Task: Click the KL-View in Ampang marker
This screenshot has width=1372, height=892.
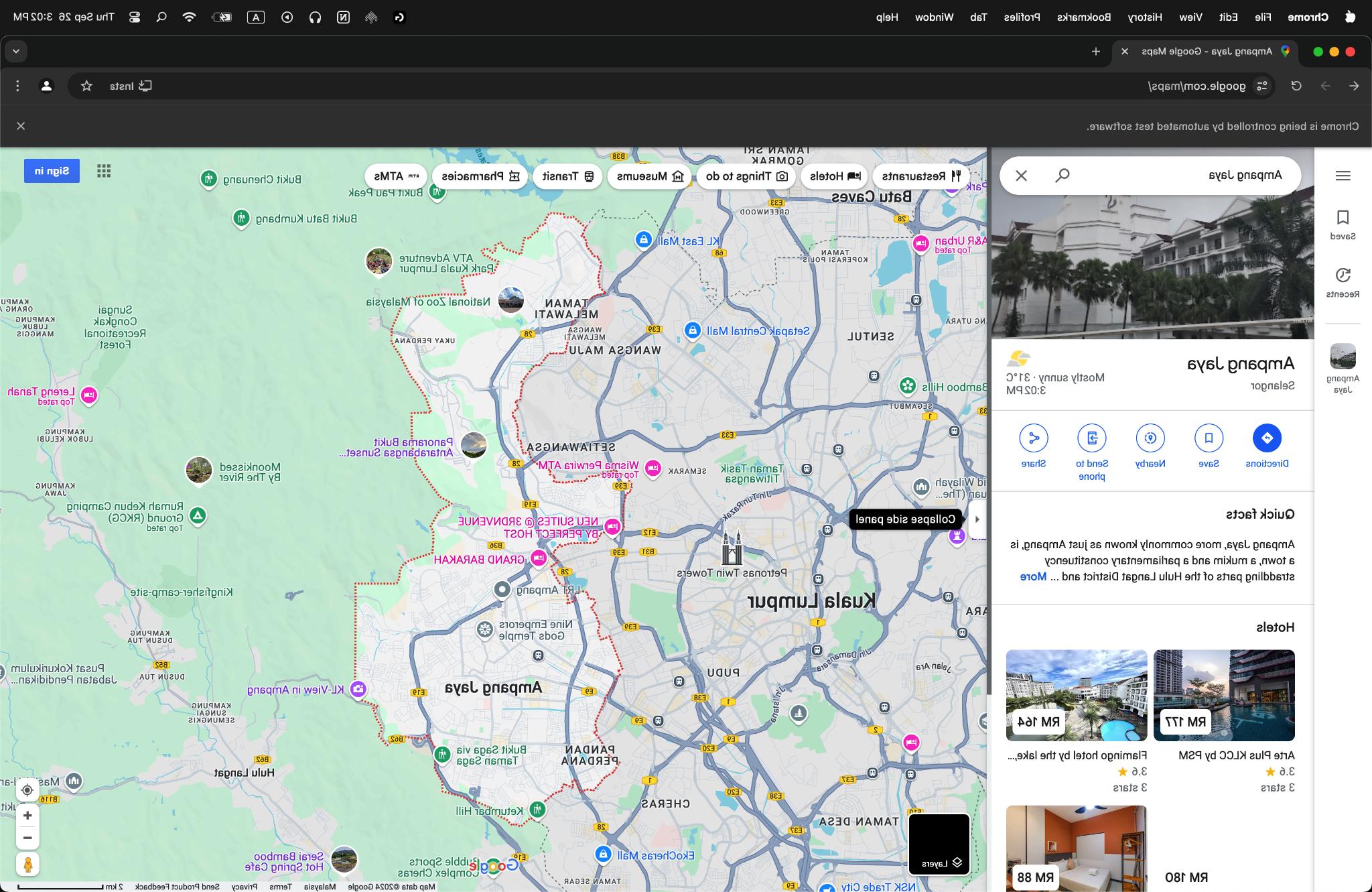Action: [x=358, y=689]
